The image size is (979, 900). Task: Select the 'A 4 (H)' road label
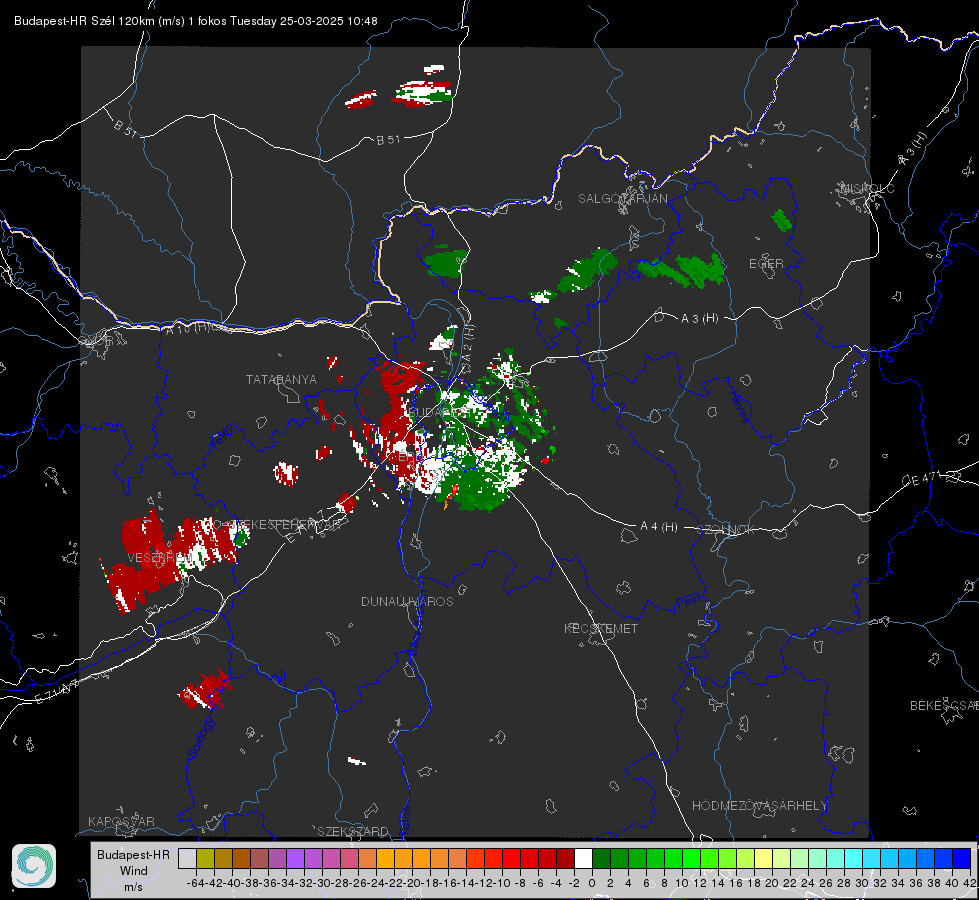(x=659, y=527)
